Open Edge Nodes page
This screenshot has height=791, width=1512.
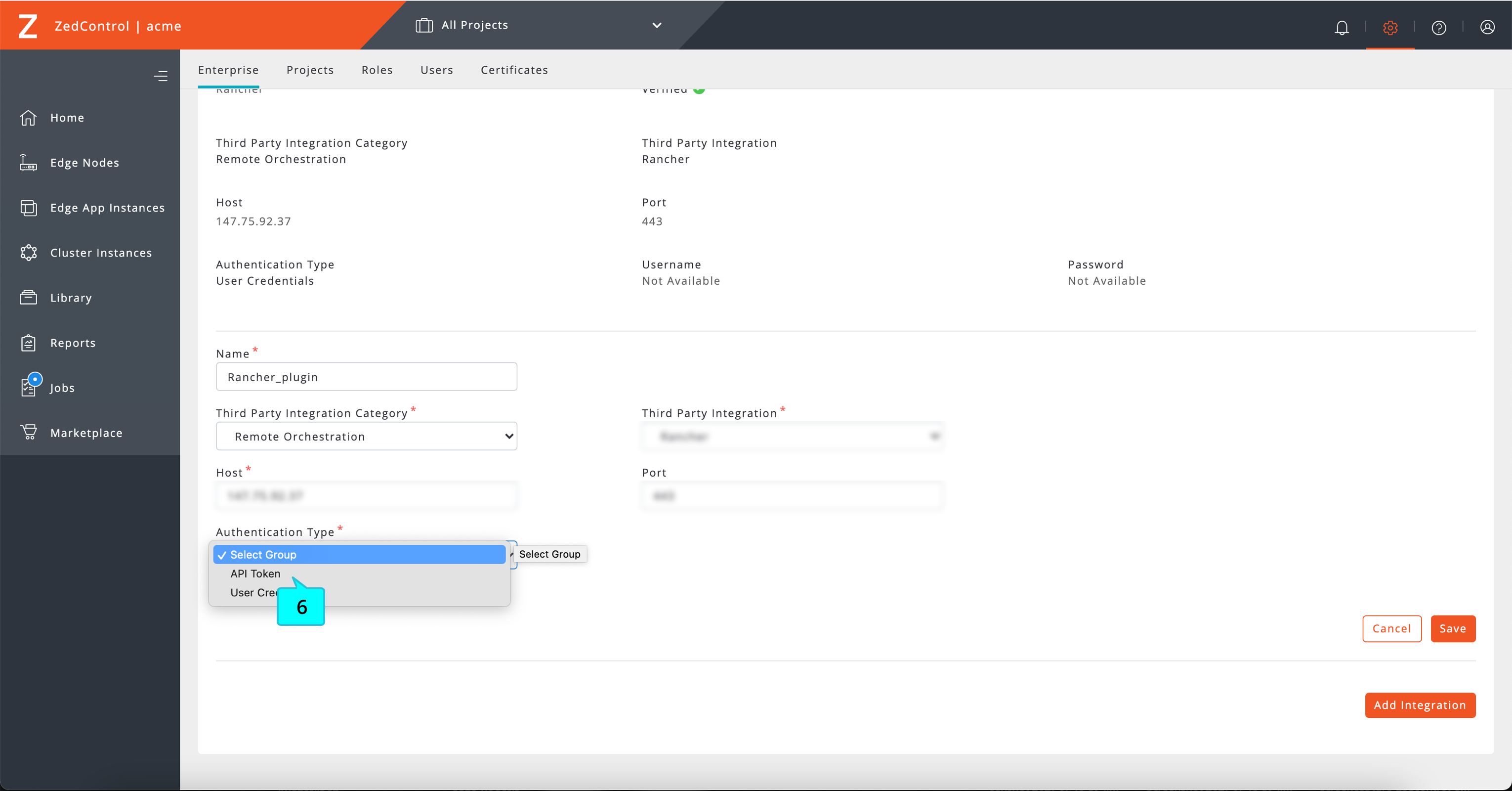84,163
